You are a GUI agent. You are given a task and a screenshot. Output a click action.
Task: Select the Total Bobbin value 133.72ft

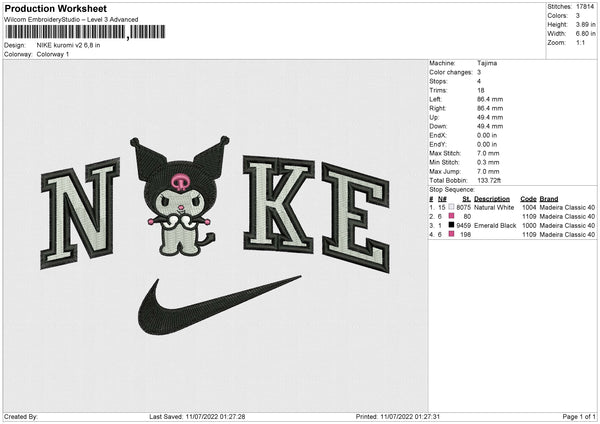pyautogui.click(x=489, y=180)
